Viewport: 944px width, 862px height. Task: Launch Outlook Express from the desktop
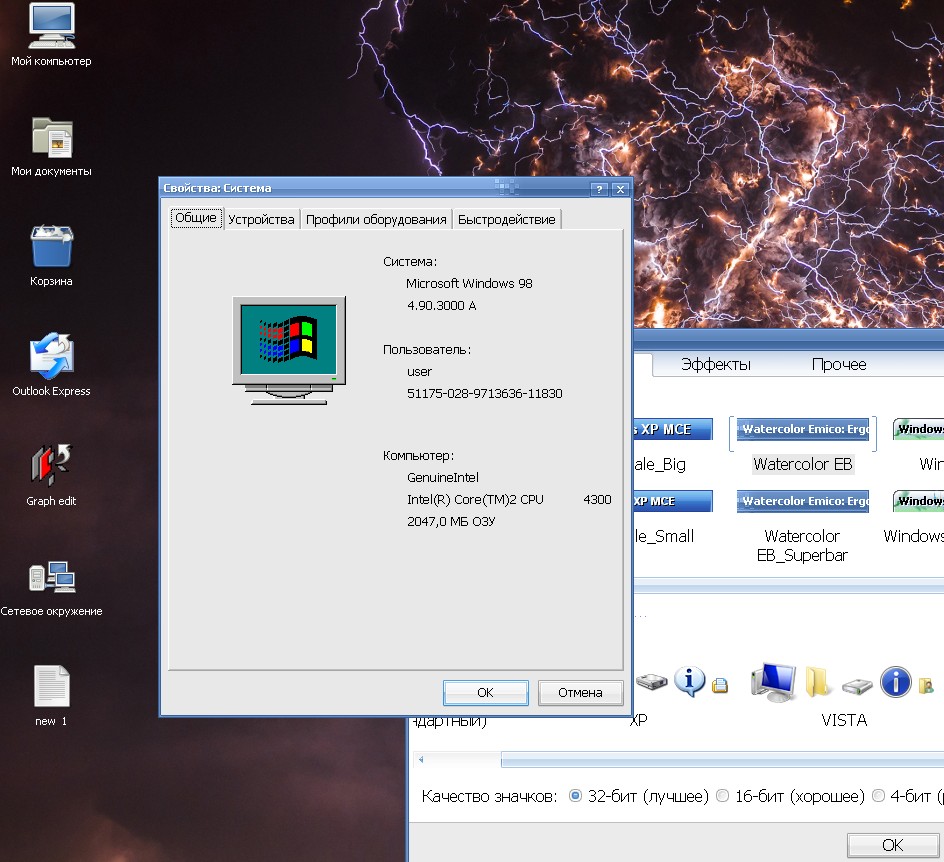point(51,355)
